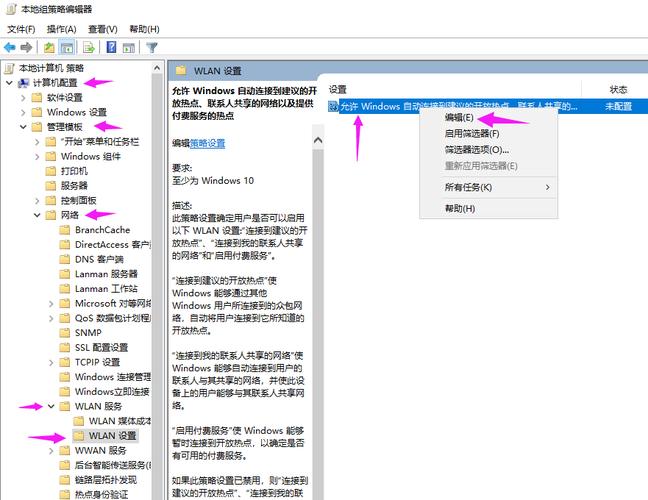Expand the WWAN 服务 node

pyautogui.click(x=51, y=450)
